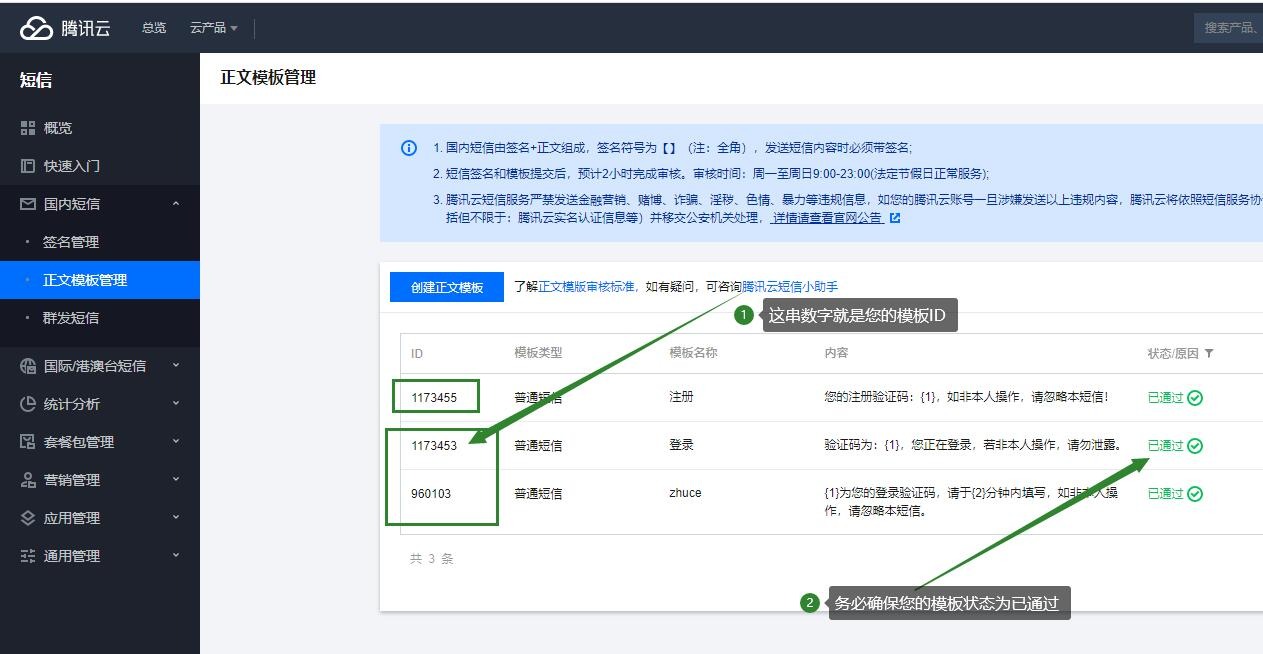The width and height of the screenshot is (1263, 654).
Task: Click approved checkmark icon for 注册 row
Action: 1195,398
